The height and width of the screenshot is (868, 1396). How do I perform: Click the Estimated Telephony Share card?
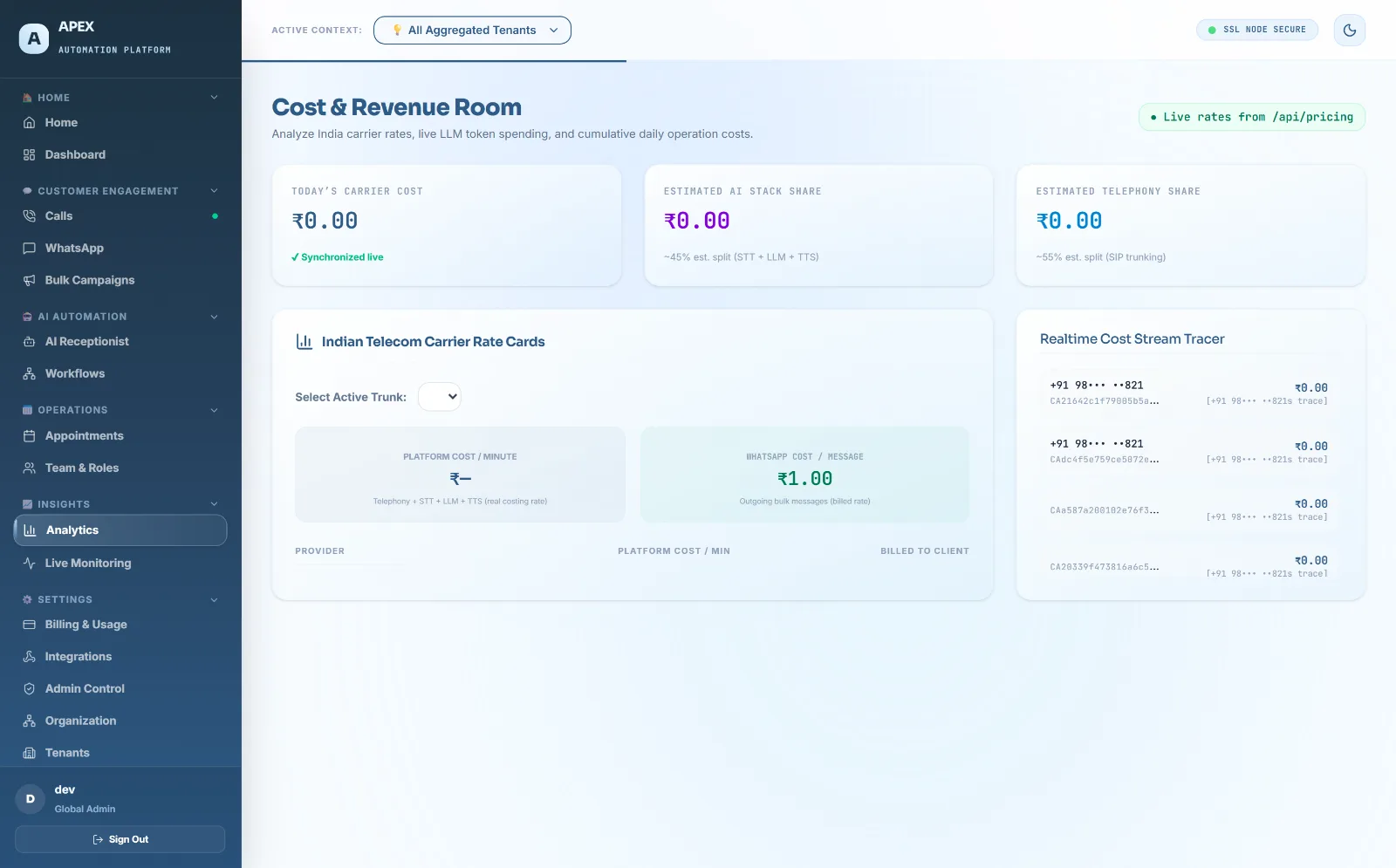1191,225
